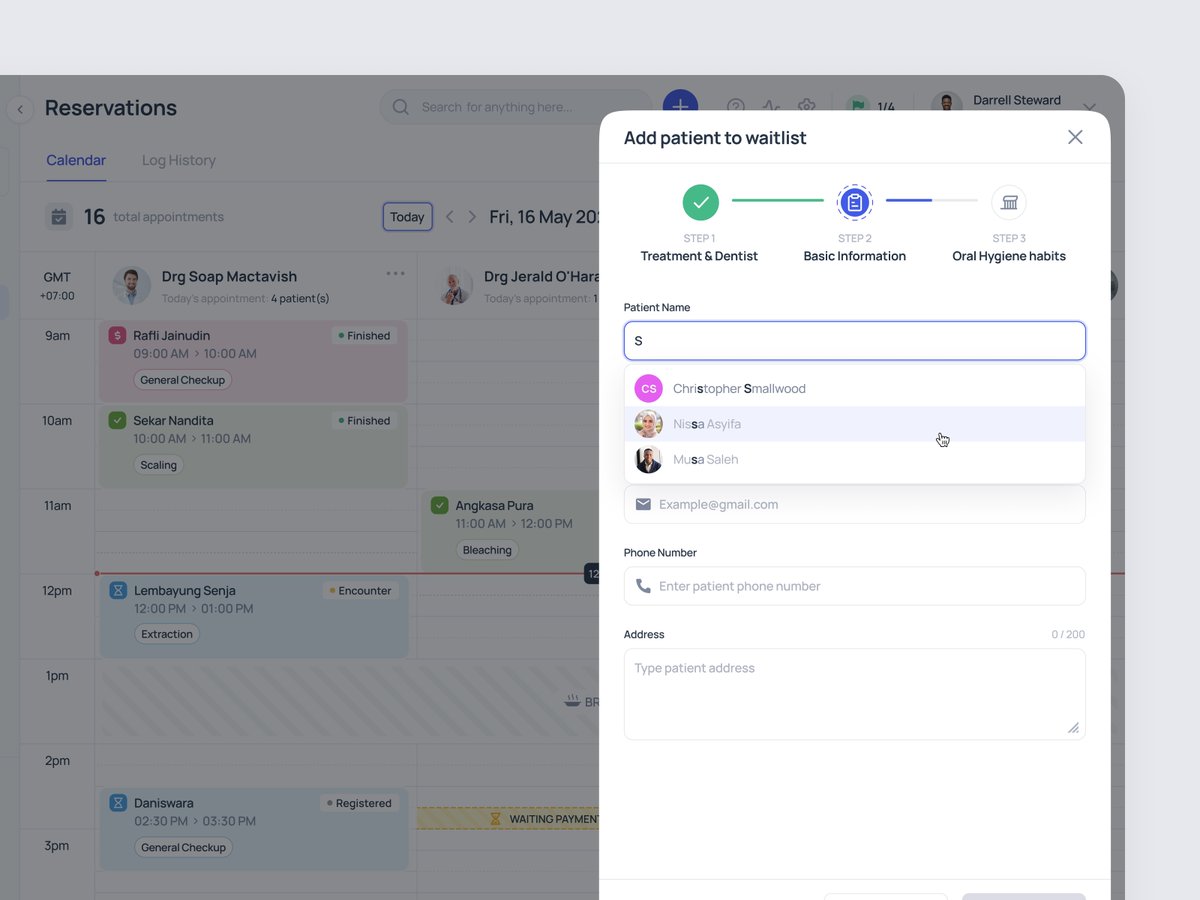Click the break meal icon in 1pm row
Viewport: 1200px width, 900px height.
pyautogui.click(x=572, y=702)
